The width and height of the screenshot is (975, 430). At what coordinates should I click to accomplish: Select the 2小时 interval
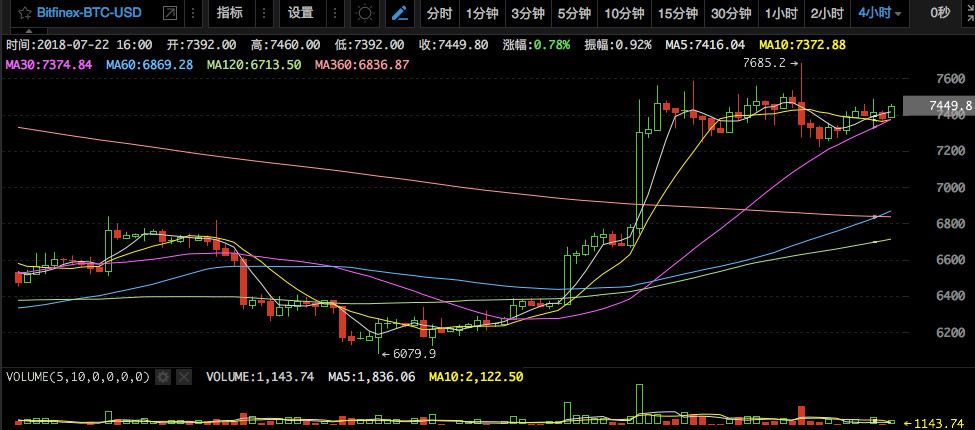coord(827,13)
